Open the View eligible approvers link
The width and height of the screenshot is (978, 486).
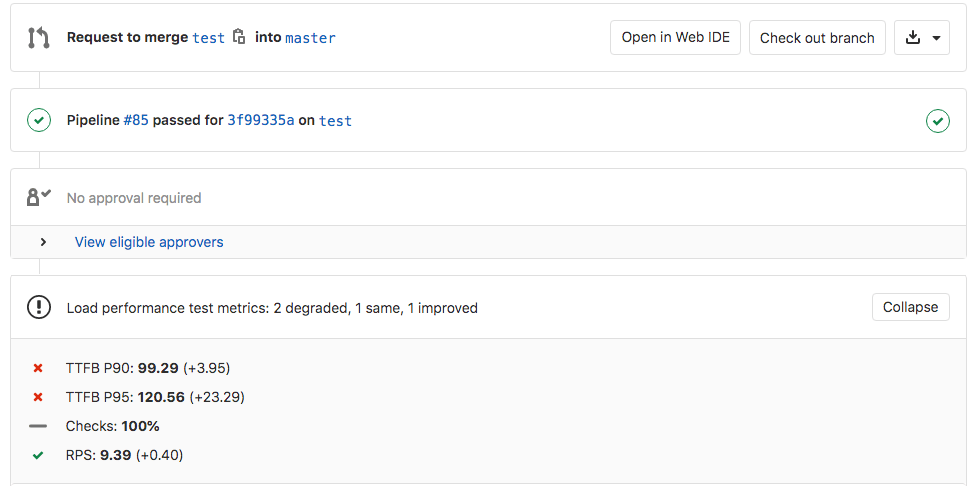tap(149, 242)
